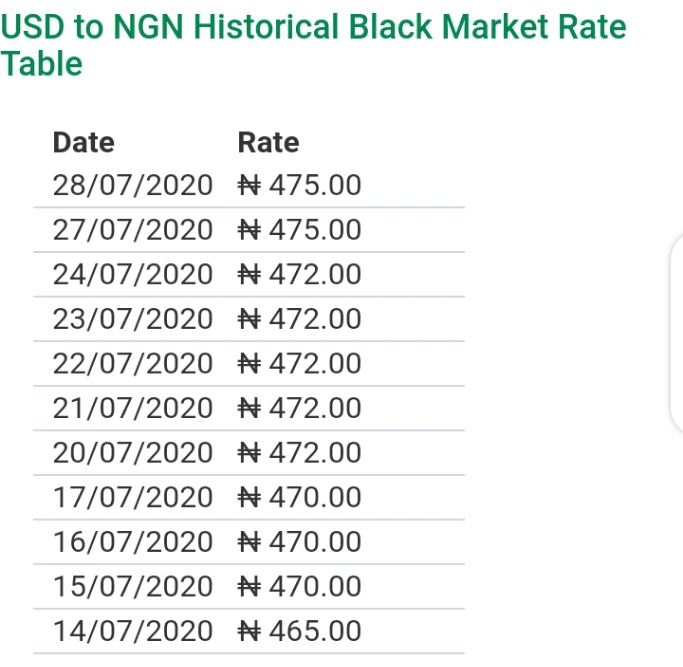Select the 24/07/2020 row date

[133, 274]
